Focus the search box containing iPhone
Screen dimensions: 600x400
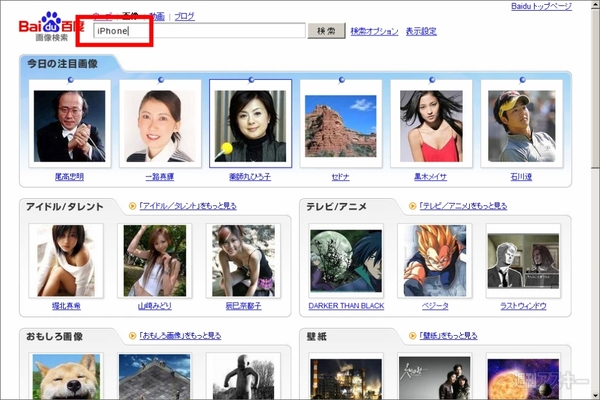point(199,31)
